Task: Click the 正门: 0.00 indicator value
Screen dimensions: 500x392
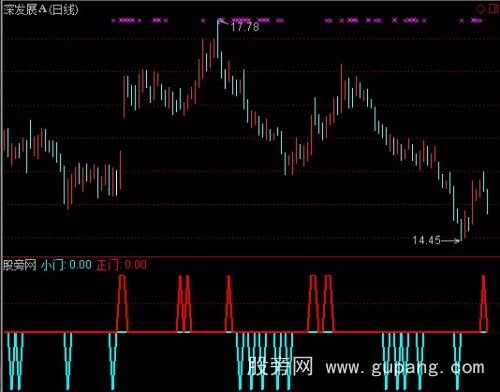Action: tap(121, 265)
